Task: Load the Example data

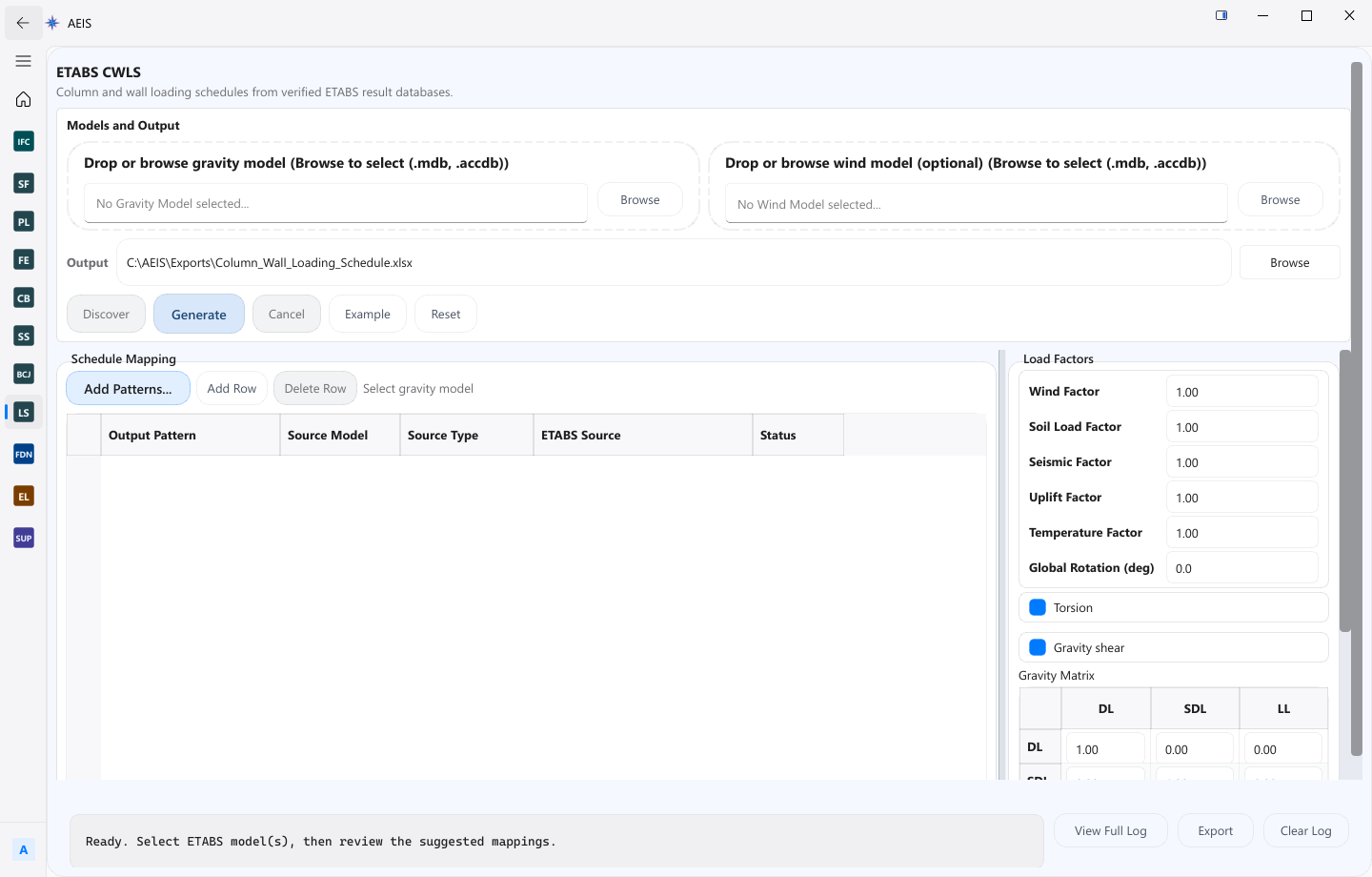Action: (368, 314)
